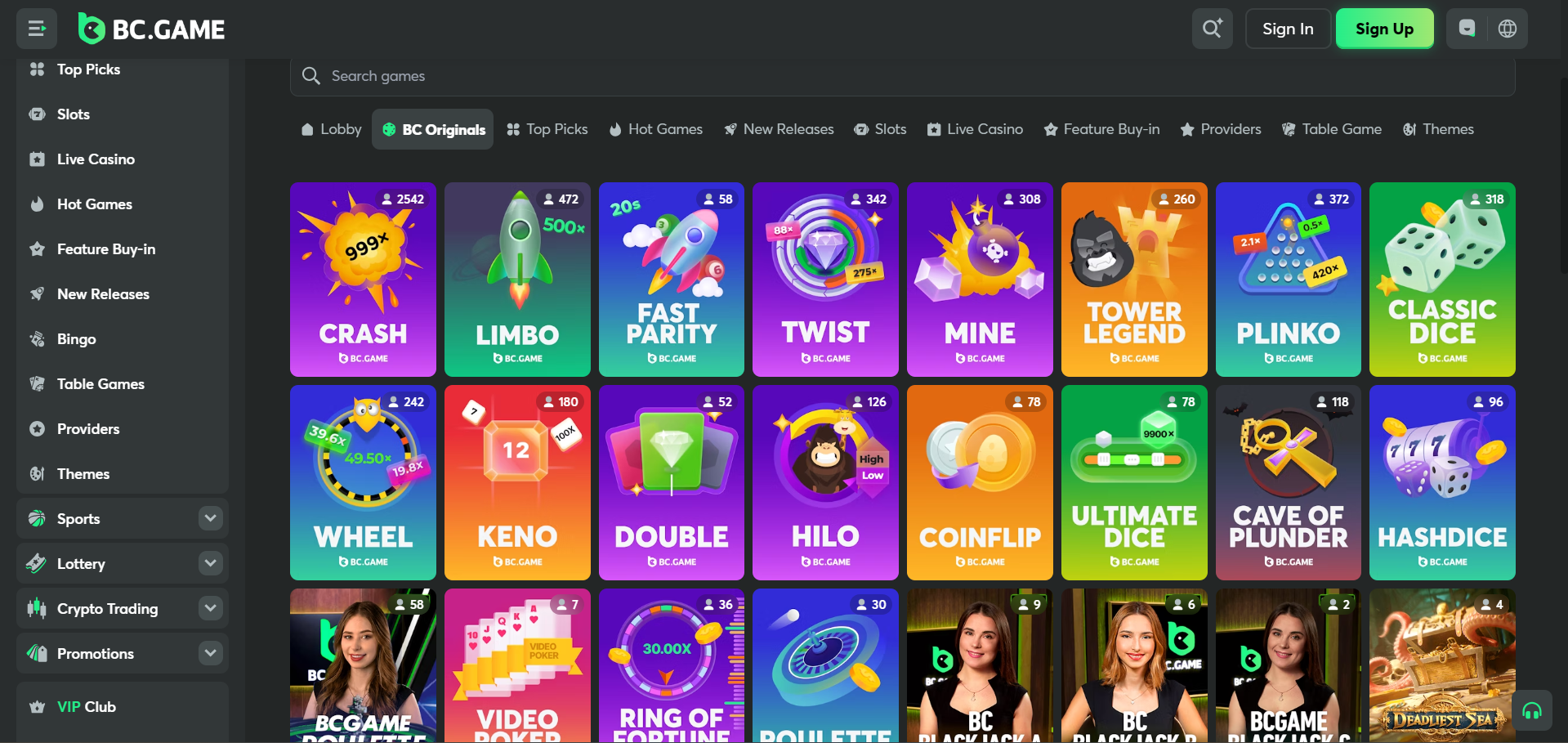
Task: Select the Live Casino tab
Action: 975,129
